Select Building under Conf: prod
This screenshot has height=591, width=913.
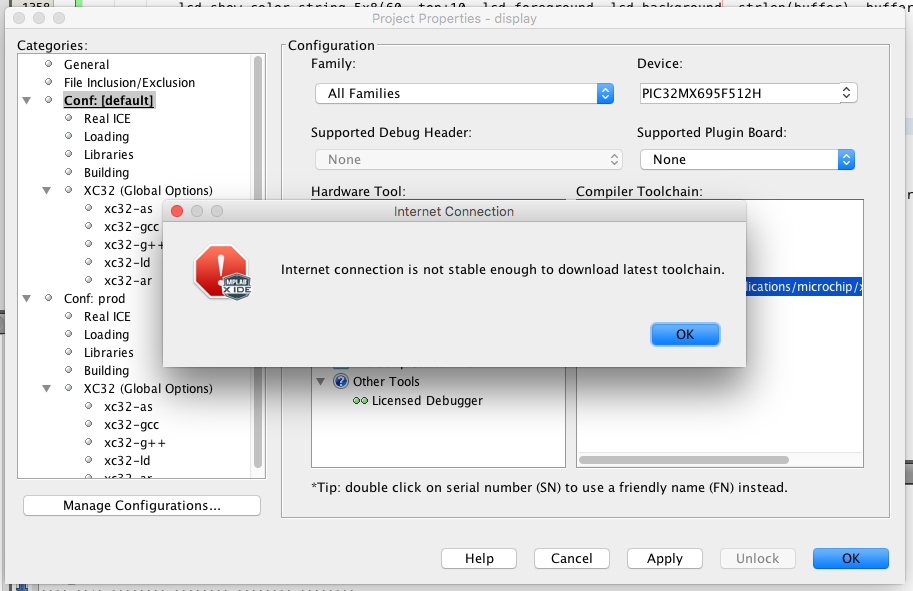(x=107, y=371)
